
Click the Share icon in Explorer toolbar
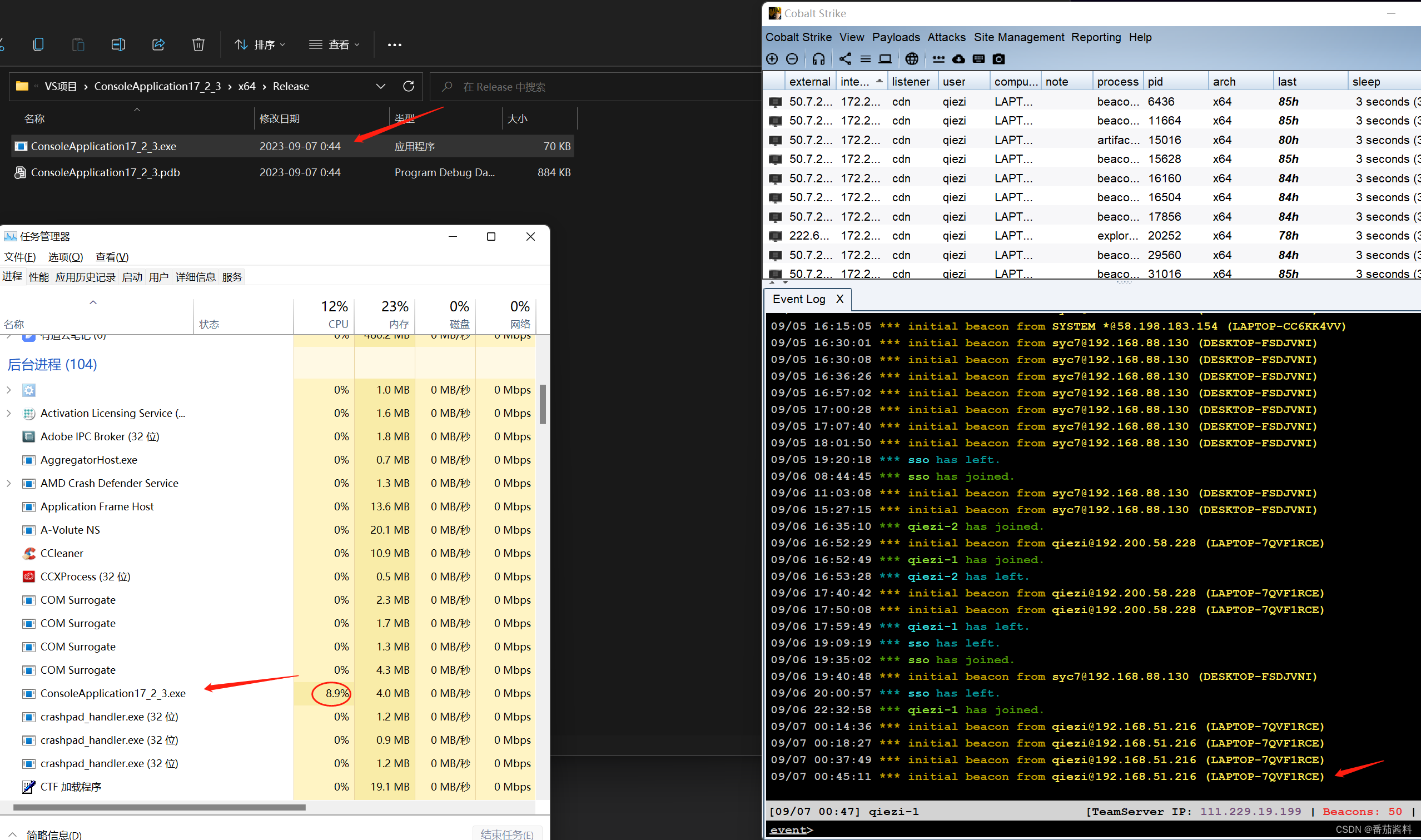click(158, 44)
